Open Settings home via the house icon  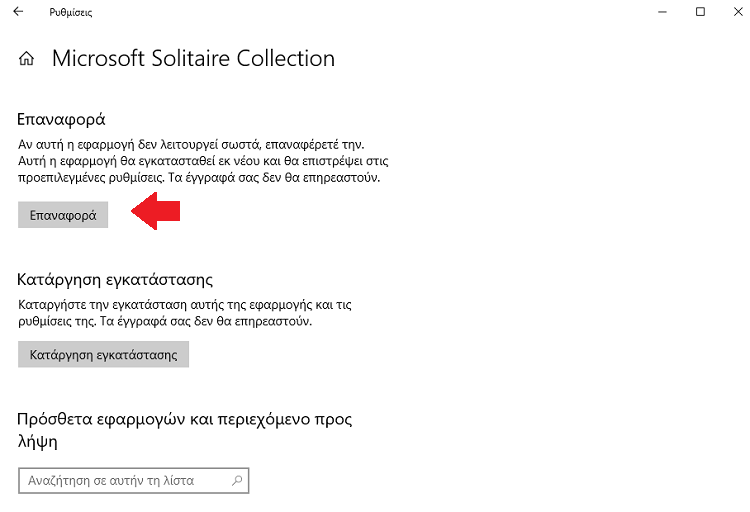26,58
